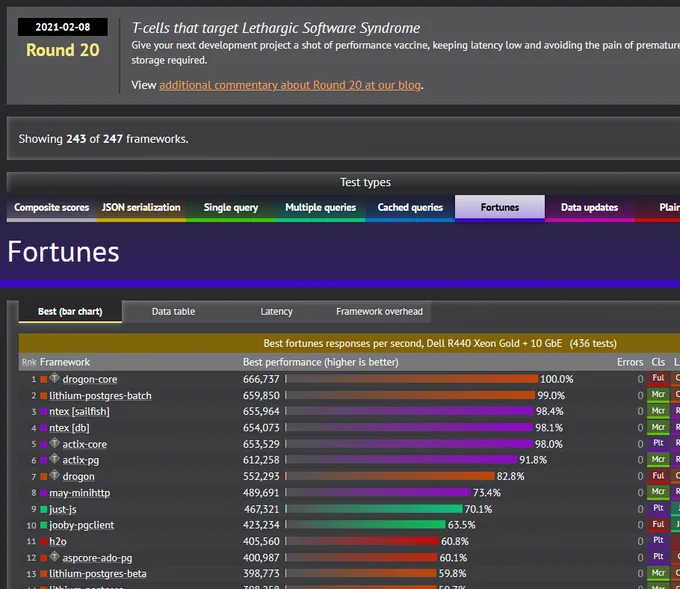Open the Framework overhead tab
The image size is (680, 589).
pos(379,311)
